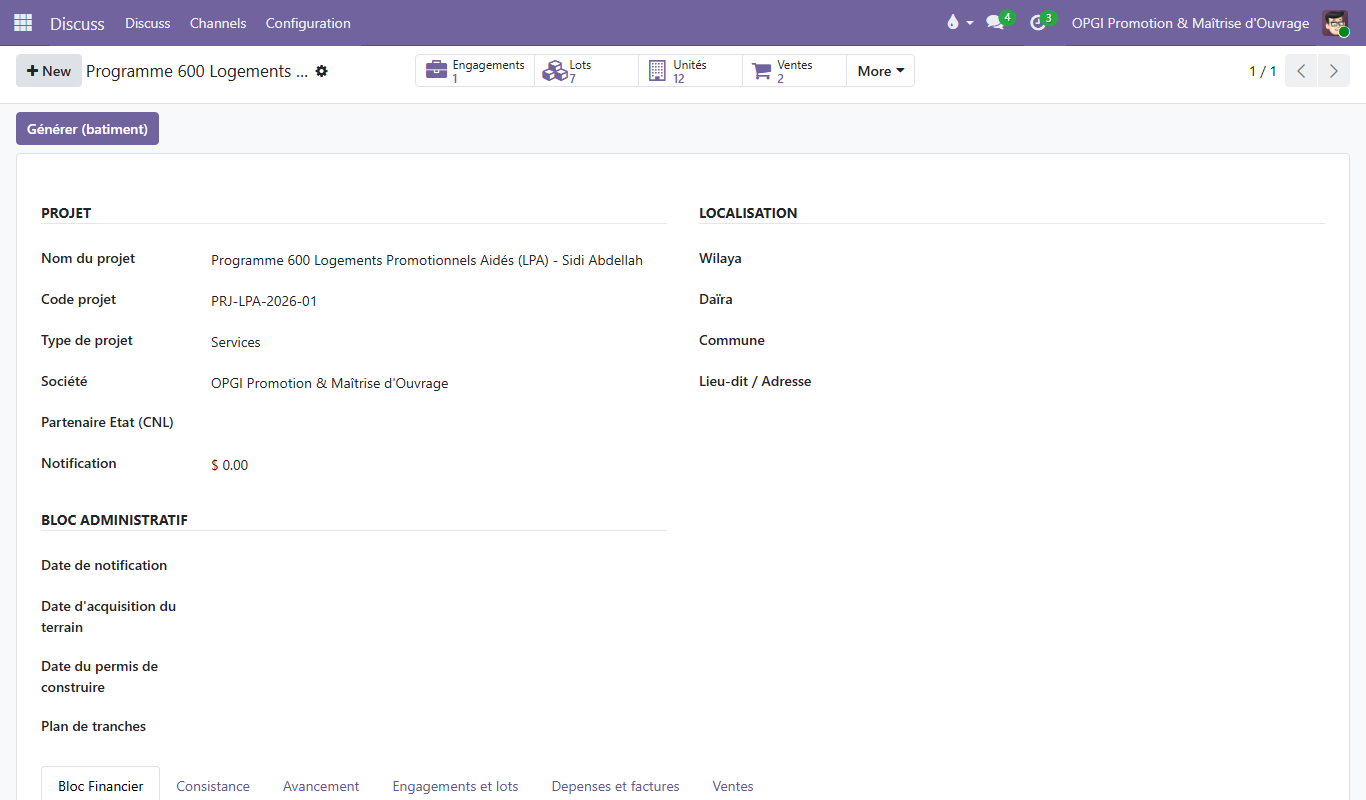Edit the Code projet field PRJ-LPA-2026-01
This screenshot has height=800, width=1366.
pos(438,301)
